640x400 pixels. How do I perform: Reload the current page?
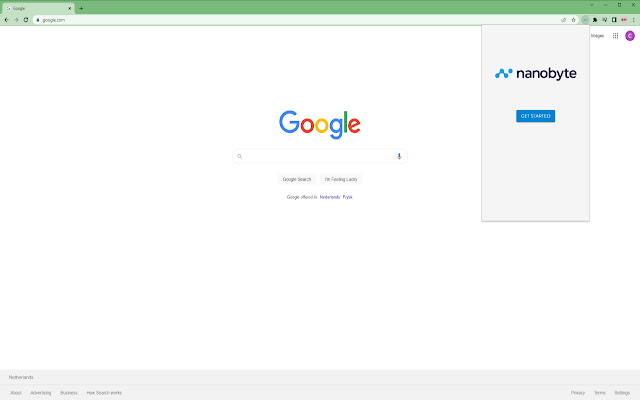[26, 20]
